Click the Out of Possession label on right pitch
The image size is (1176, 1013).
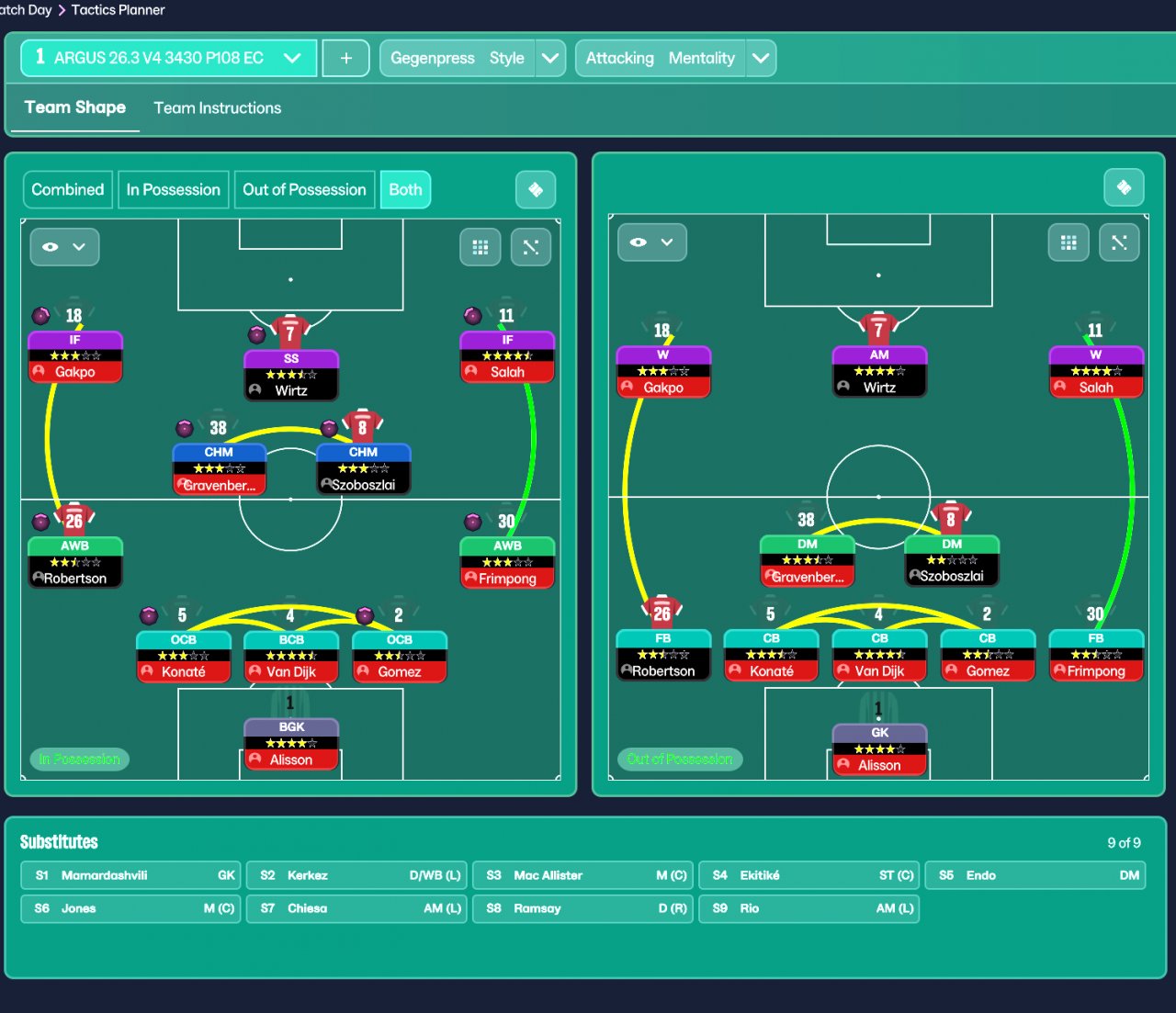click(680, 759)
